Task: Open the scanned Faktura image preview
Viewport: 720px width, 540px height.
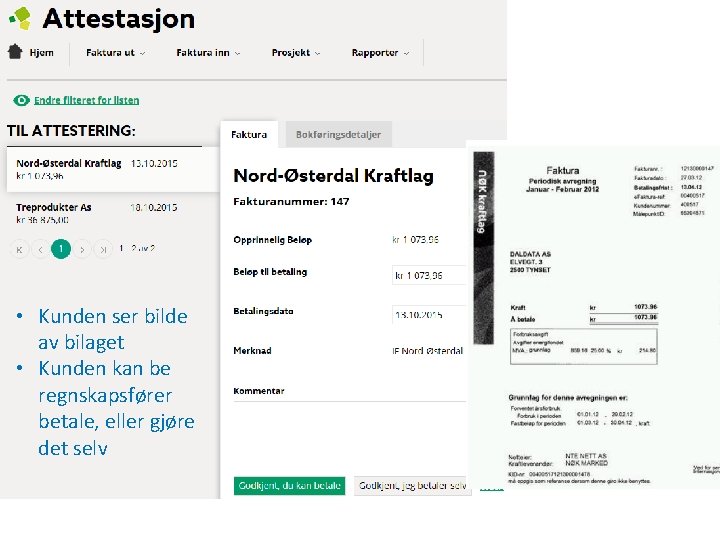Action: 595,317
